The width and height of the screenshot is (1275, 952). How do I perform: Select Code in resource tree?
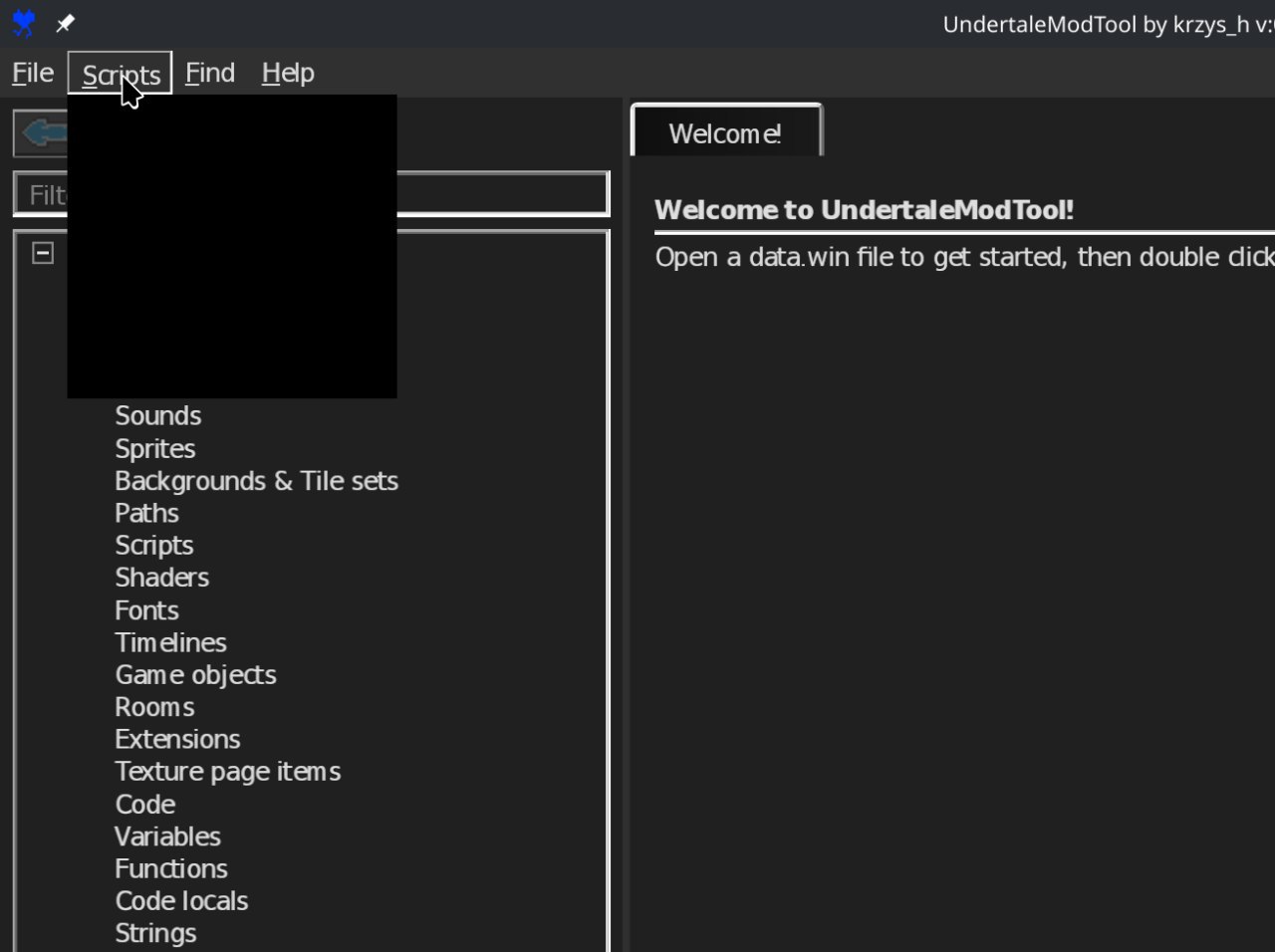tap(145, 804)
